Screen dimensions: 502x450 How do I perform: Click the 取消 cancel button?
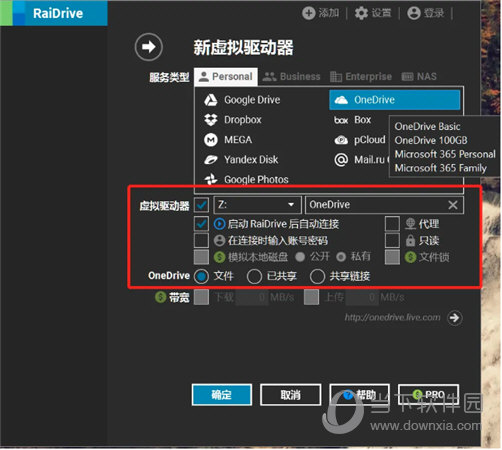[290, 395]
